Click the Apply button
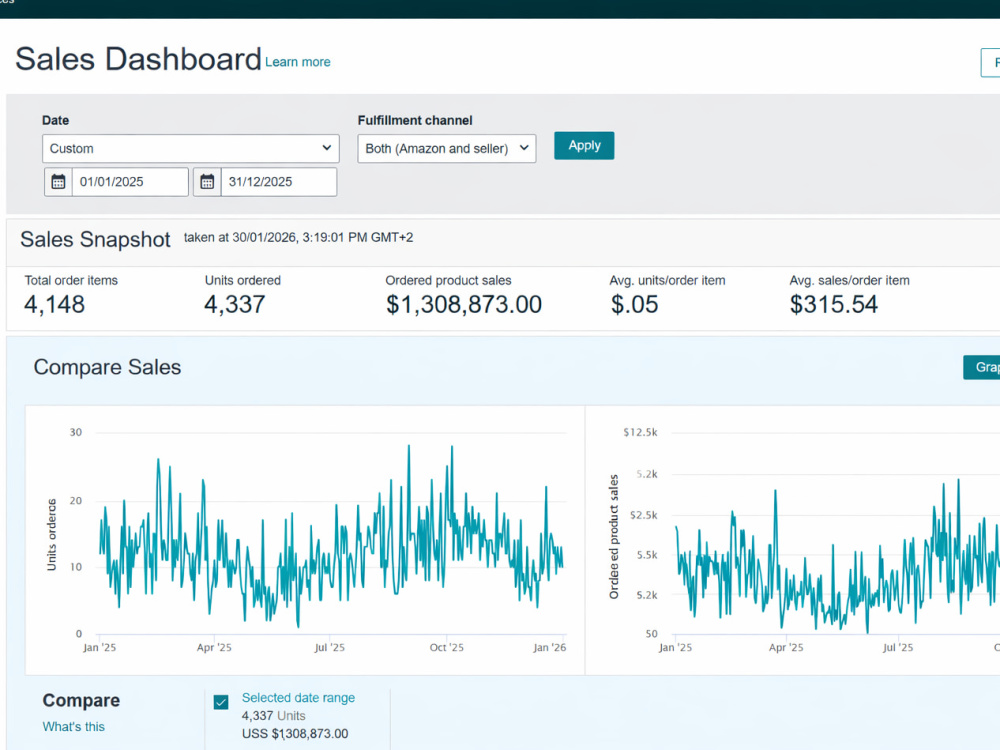Image resolution: width=1000 pixels, height=750 pixels. click(x=584, y=145)
